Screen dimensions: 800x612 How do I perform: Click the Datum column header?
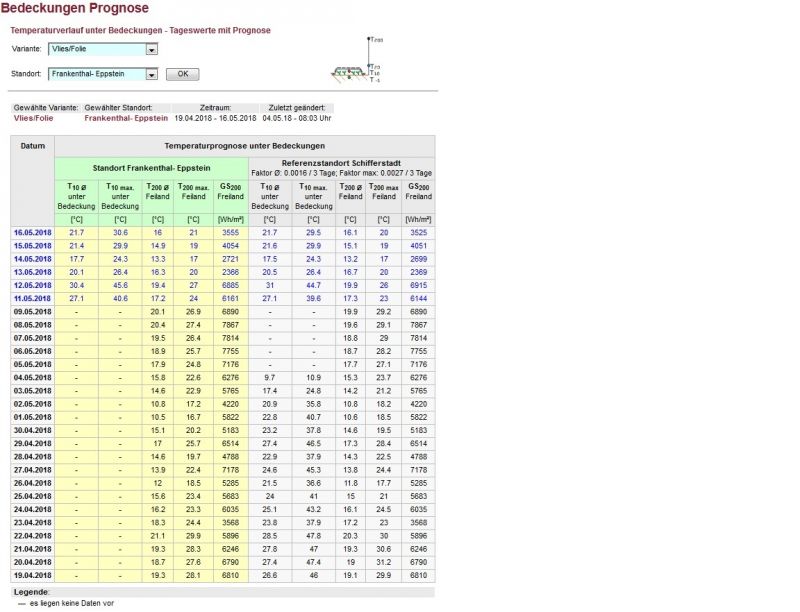coord(32,146)
